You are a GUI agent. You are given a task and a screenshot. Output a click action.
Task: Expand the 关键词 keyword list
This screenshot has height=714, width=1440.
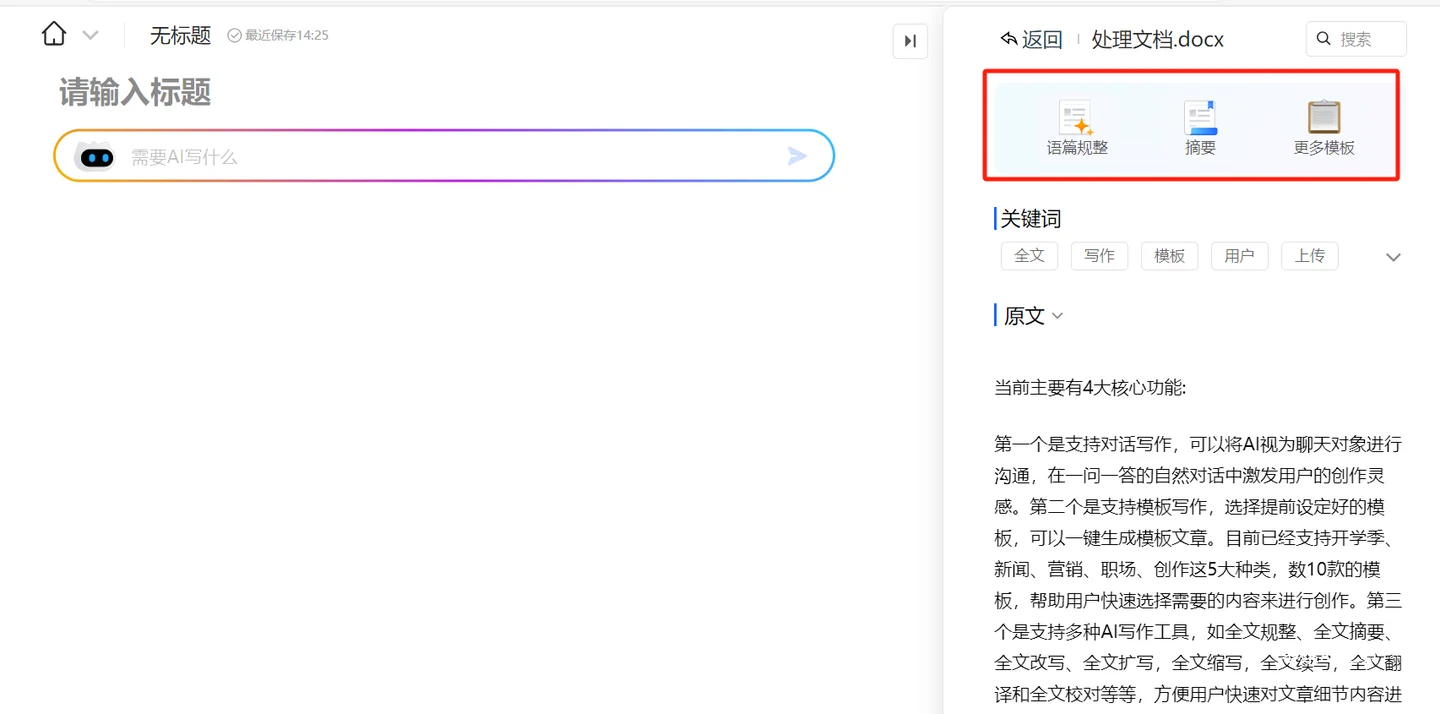1393,257
